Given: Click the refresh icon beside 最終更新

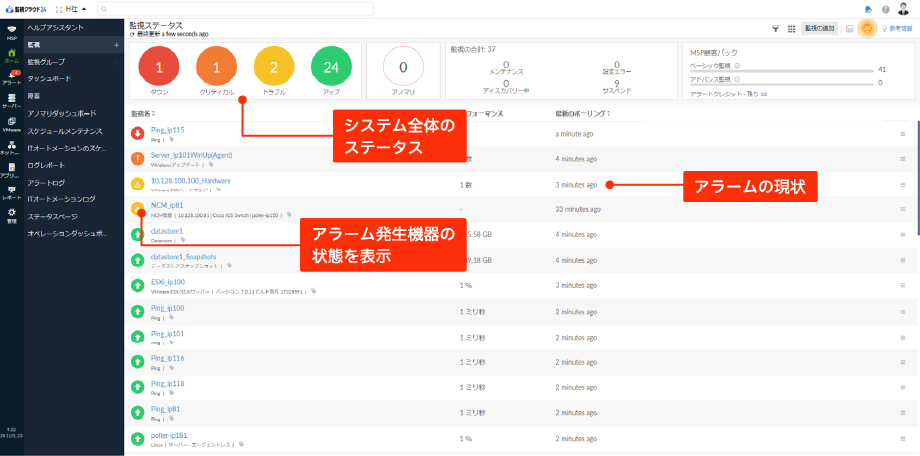Looking at the screenshot, I should (132, 34).
